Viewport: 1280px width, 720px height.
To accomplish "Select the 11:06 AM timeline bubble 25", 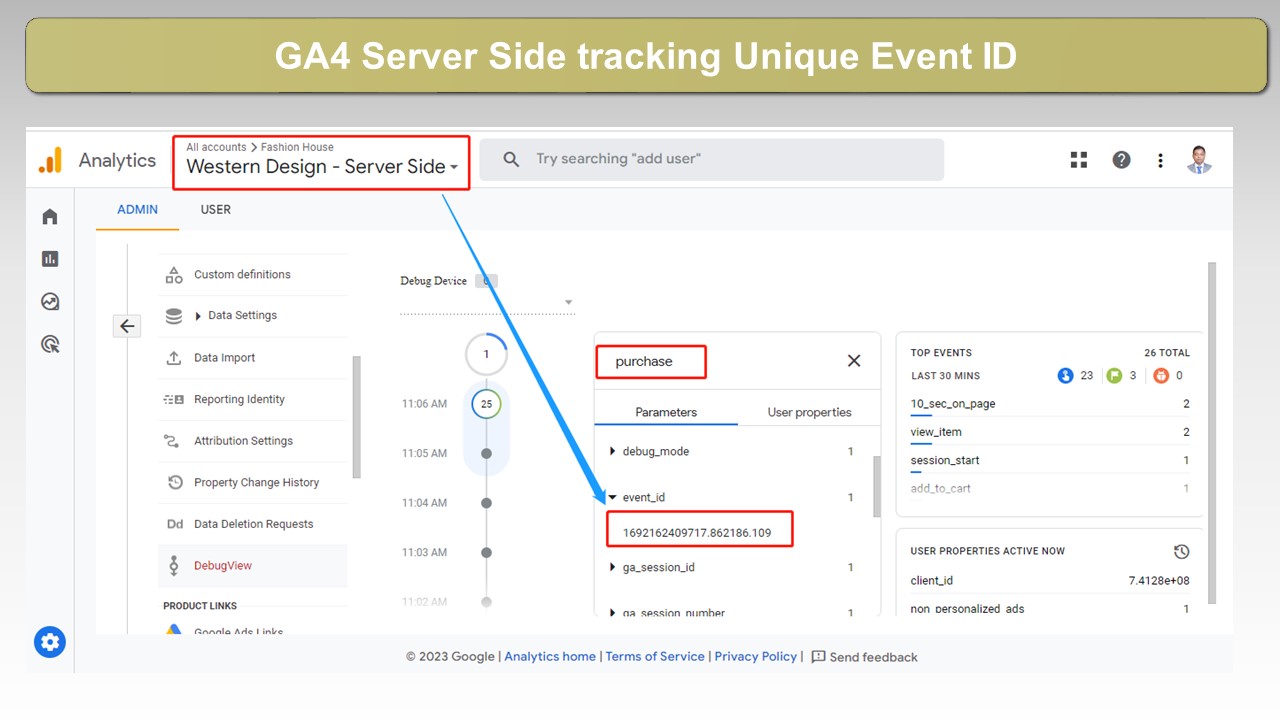I will tap(486, 404).
